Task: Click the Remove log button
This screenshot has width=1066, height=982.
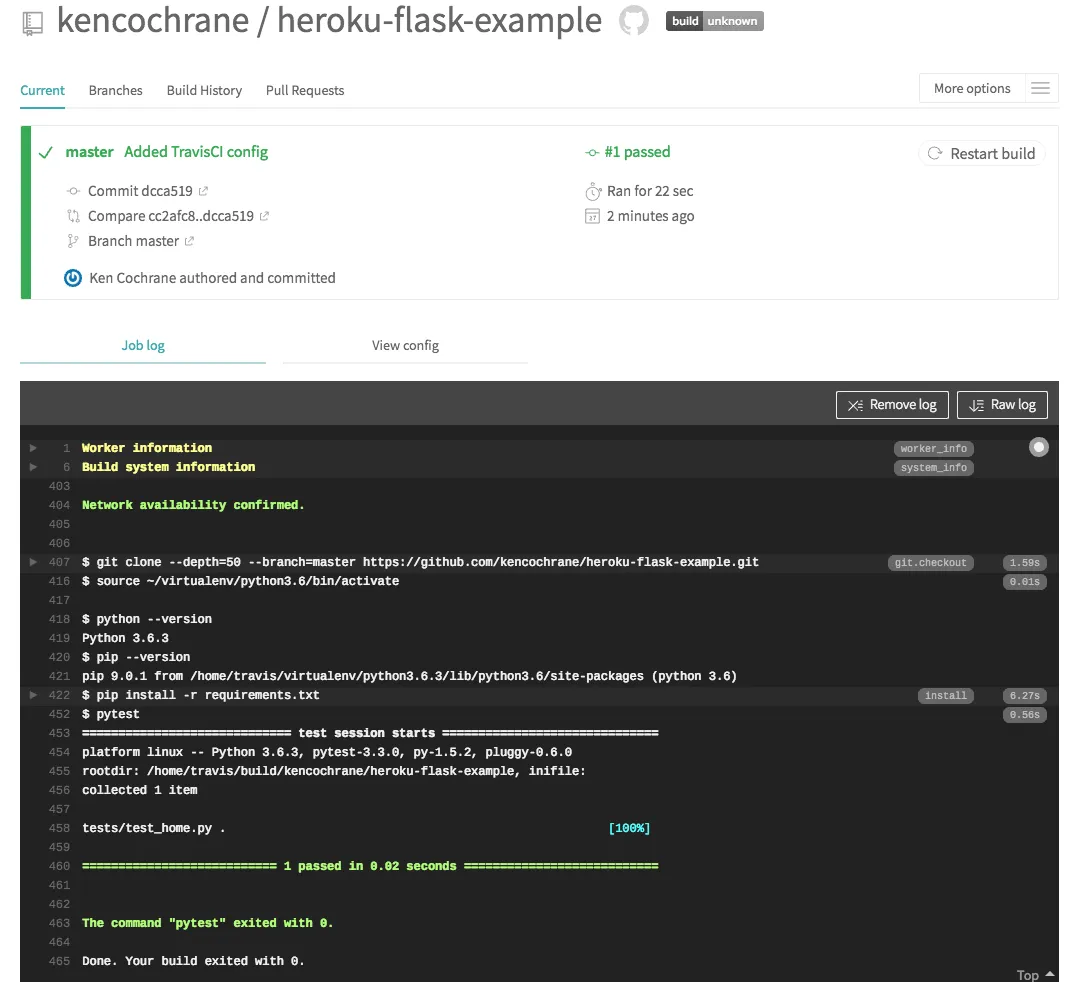Action: [x=892, y=405]
